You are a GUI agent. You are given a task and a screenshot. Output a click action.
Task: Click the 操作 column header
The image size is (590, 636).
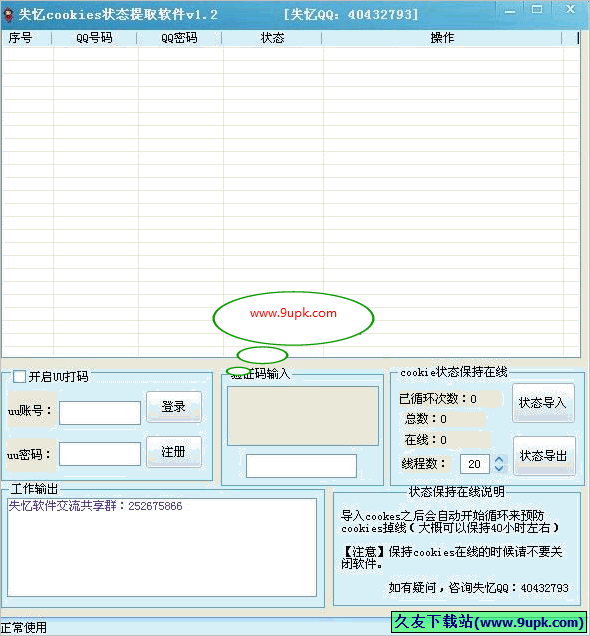[442, 38]
